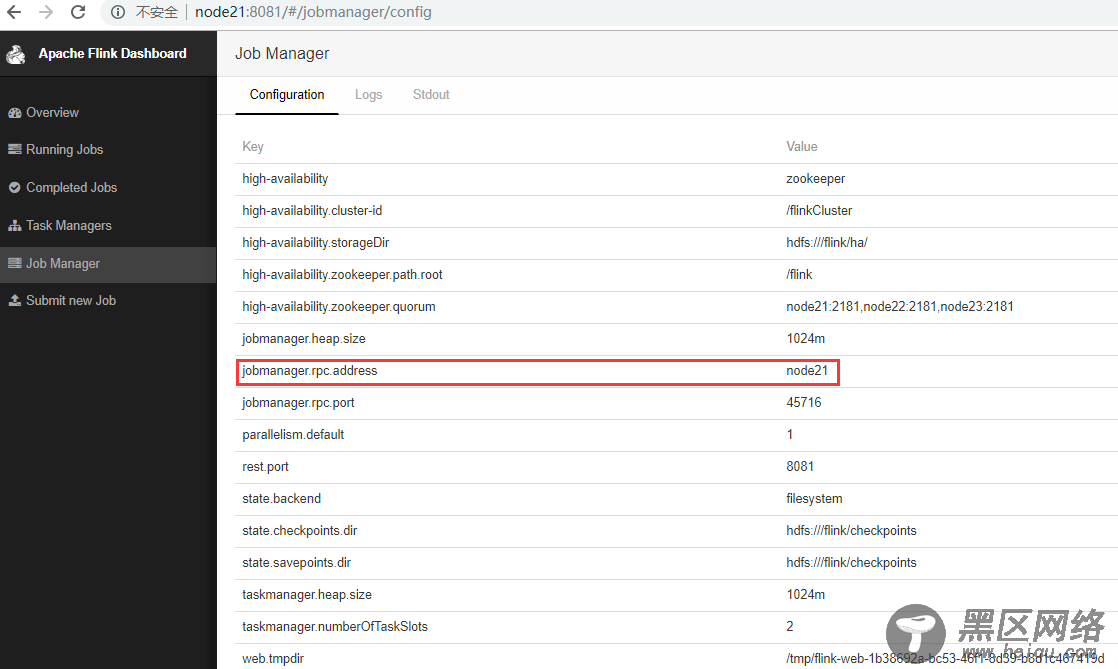Click taskmanager.numberOfTaskSlots value 2
Screen dimensions: 1118x669
point(790,627)
